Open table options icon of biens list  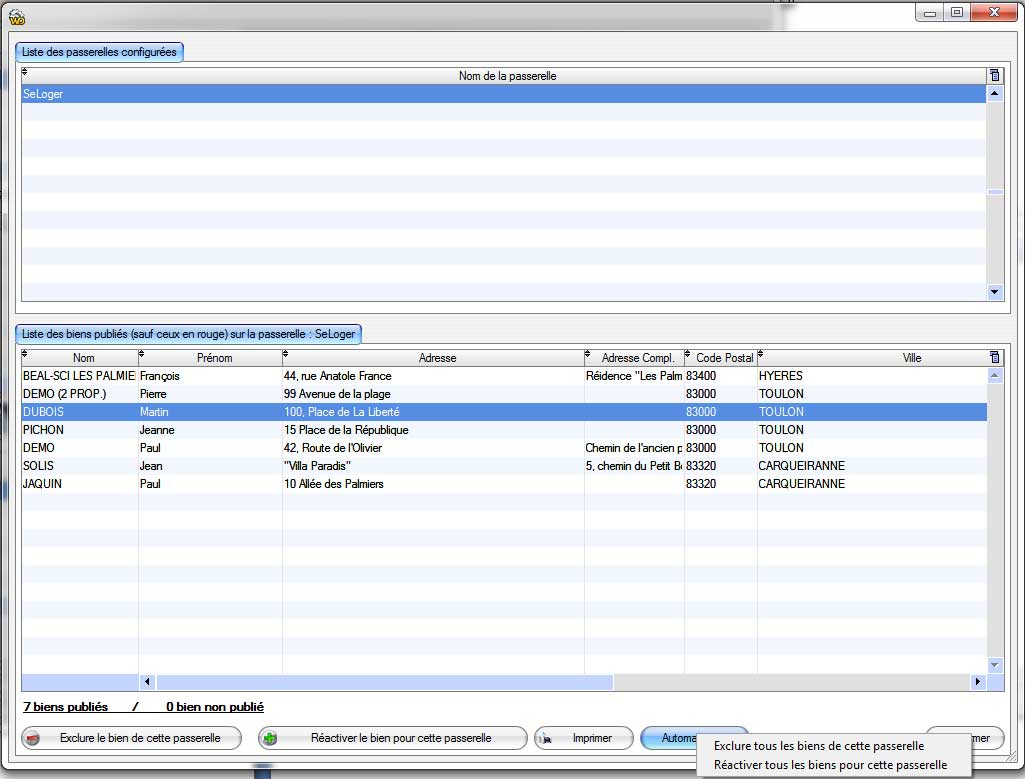[994, 357]
